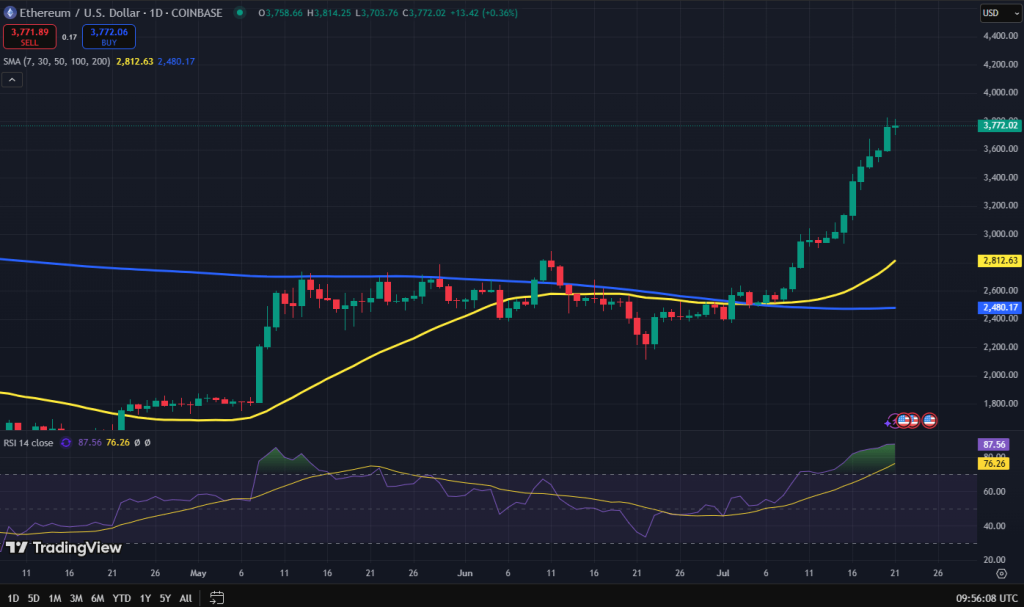The width and height of the screenshot is (1024, 607).
Task: Select the 5Y time range
Action: [165, 598]
